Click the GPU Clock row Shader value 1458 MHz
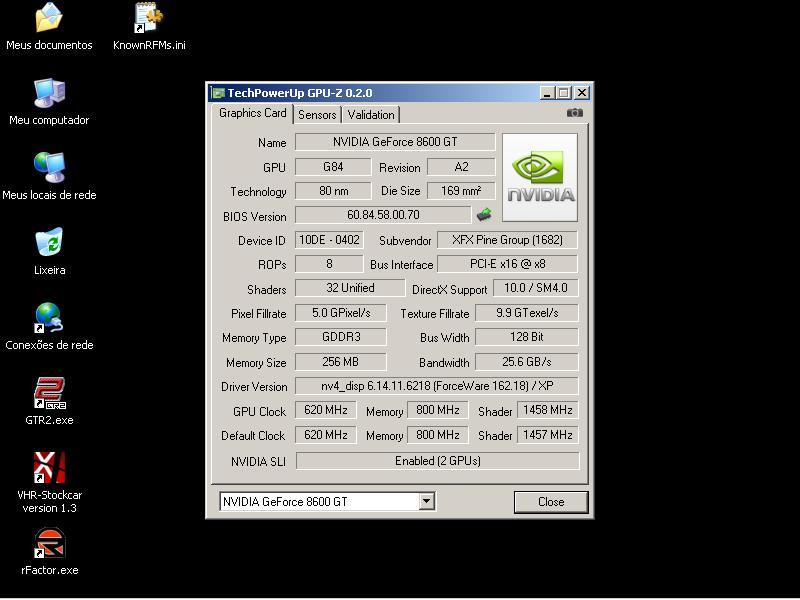Screen dimensions: 800x600 [x=548, y=410]
